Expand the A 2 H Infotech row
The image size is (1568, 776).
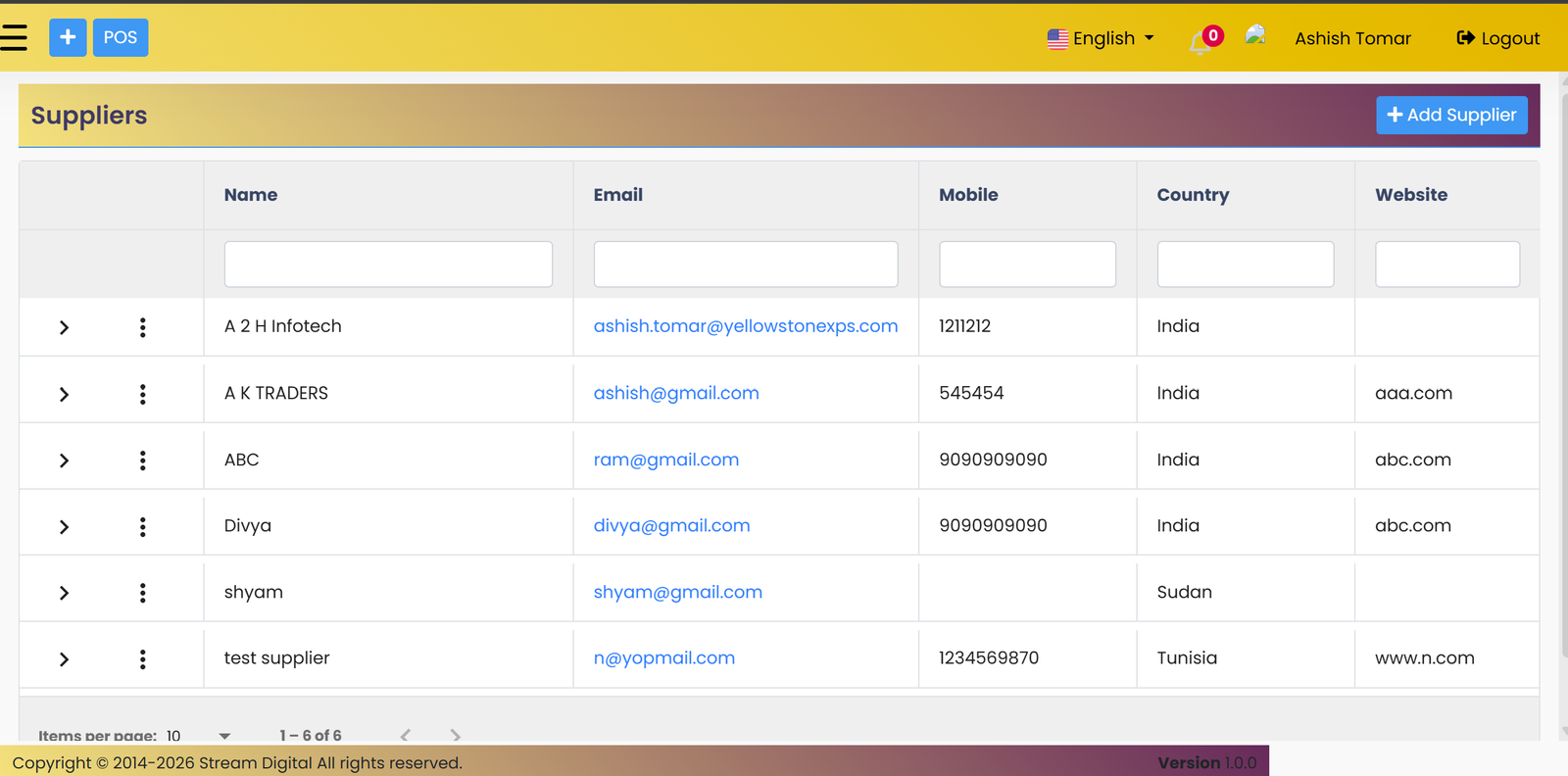coord(64,327)
